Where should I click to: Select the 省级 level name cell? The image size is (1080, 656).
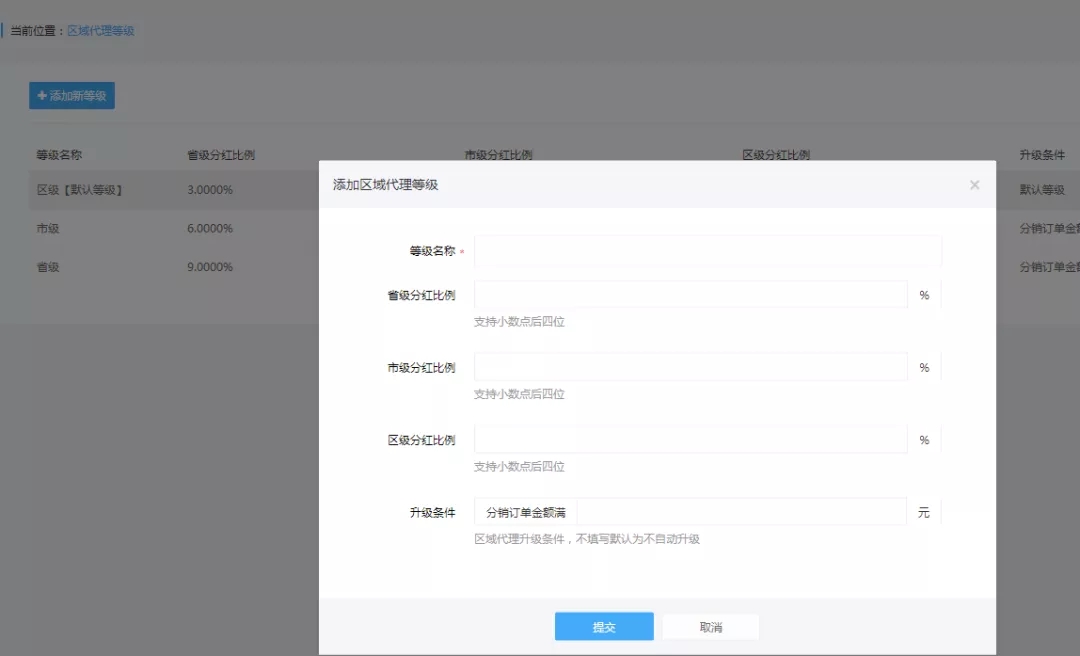click(48, 267)
